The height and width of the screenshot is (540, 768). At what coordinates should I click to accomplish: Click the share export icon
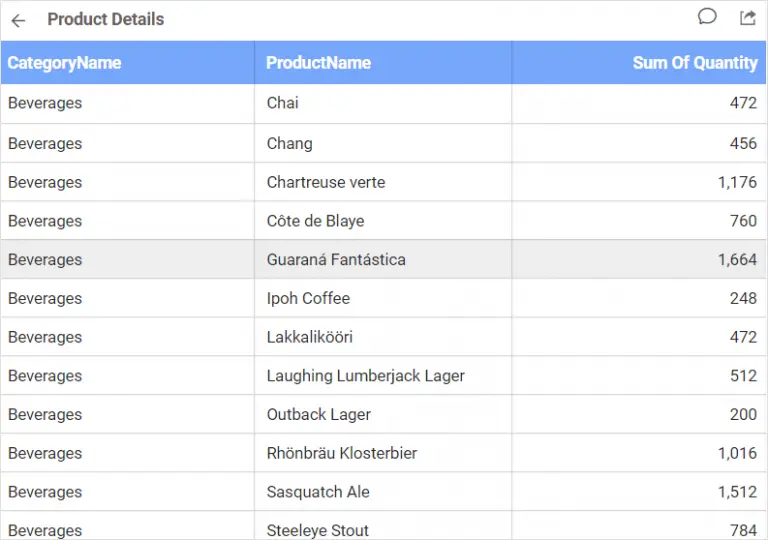point(747,17)
